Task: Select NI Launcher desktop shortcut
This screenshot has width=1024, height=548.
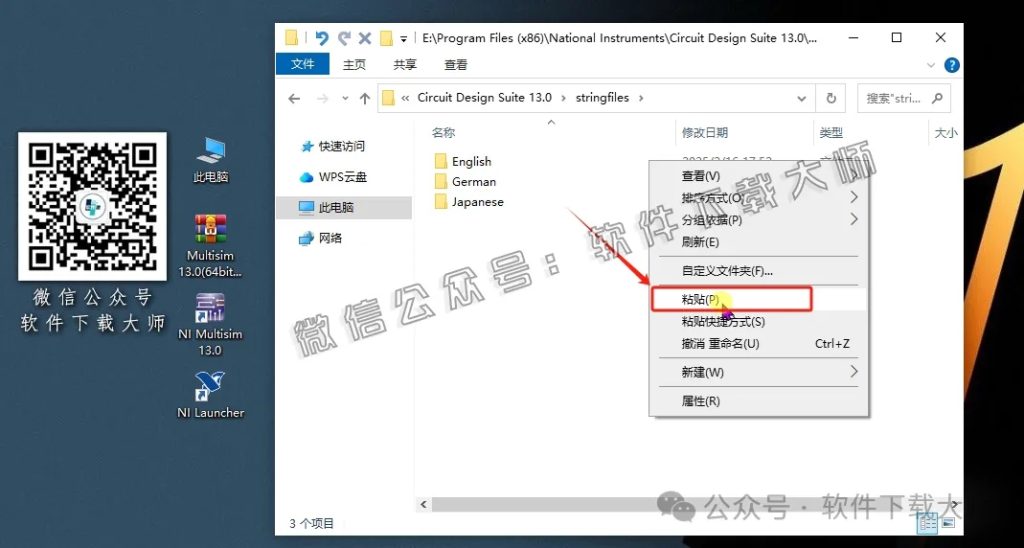Action: click(210, 395)
